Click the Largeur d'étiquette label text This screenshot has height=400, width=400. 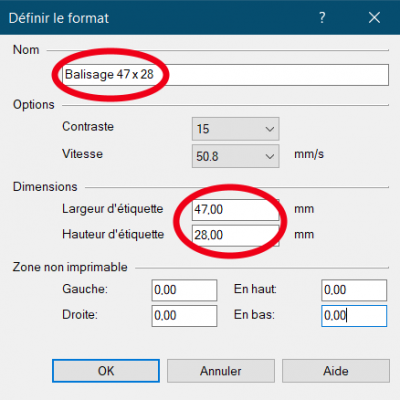(113, 209)
